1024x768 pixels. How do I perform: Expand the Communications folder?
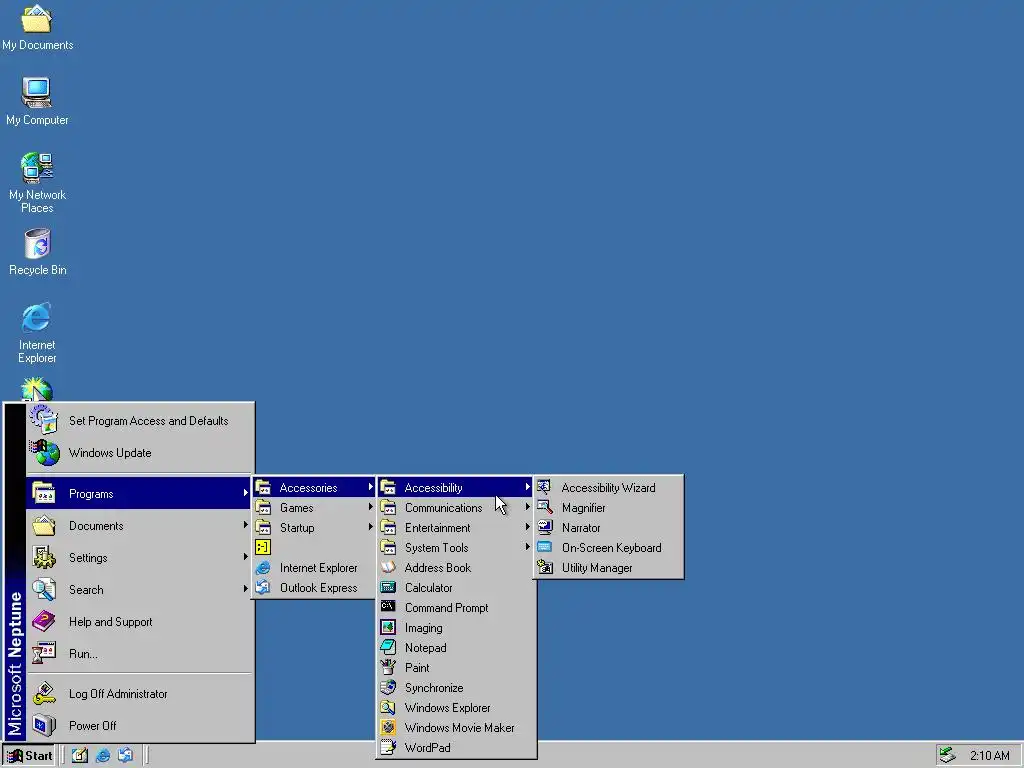pyautogui.click(x=456, y=508)
